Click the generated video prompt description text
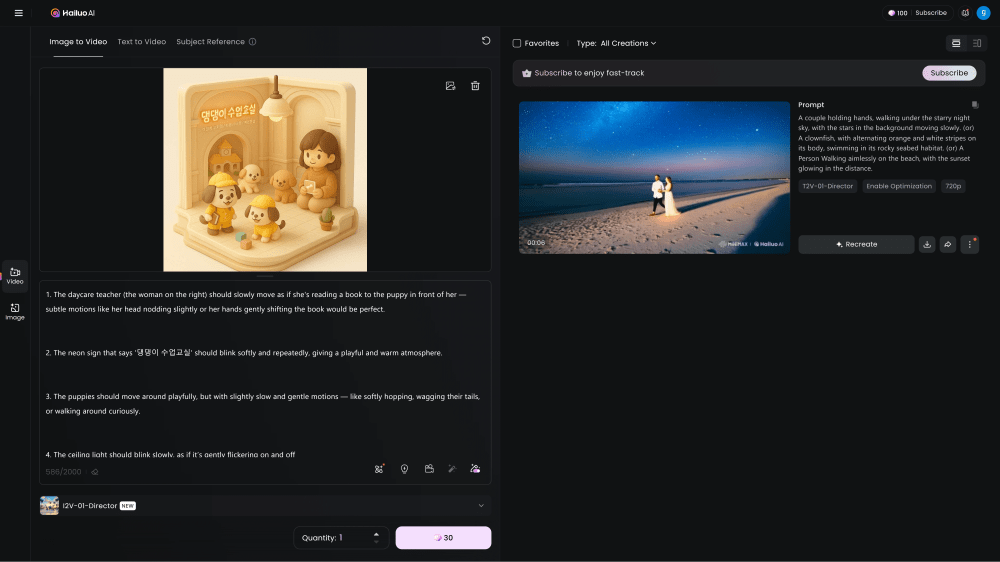This screenshot has height=562, width=1000. (887, 143)
